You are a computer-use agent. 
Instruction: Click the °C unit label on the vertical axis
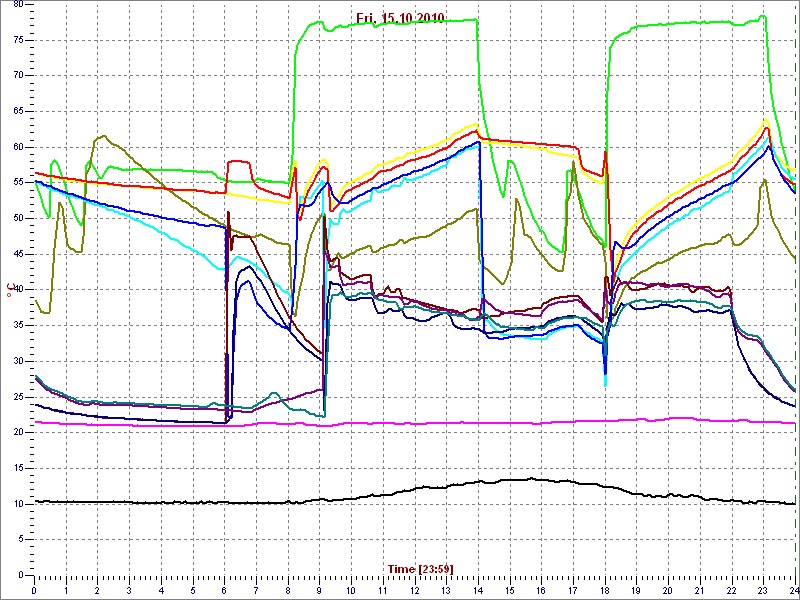(x=12, y=291)
